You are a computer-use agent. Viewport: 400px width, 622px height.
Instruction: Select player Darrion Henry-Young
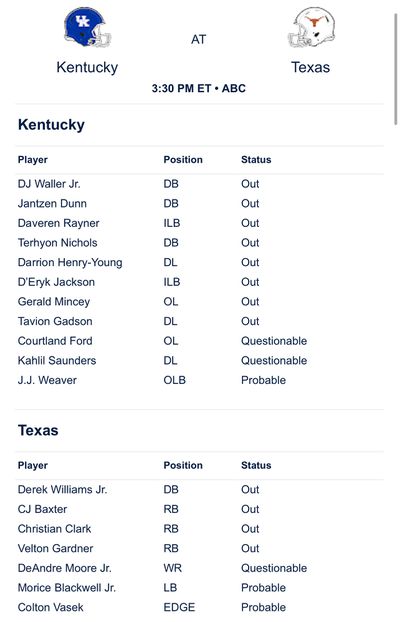[x=70, y=263]
